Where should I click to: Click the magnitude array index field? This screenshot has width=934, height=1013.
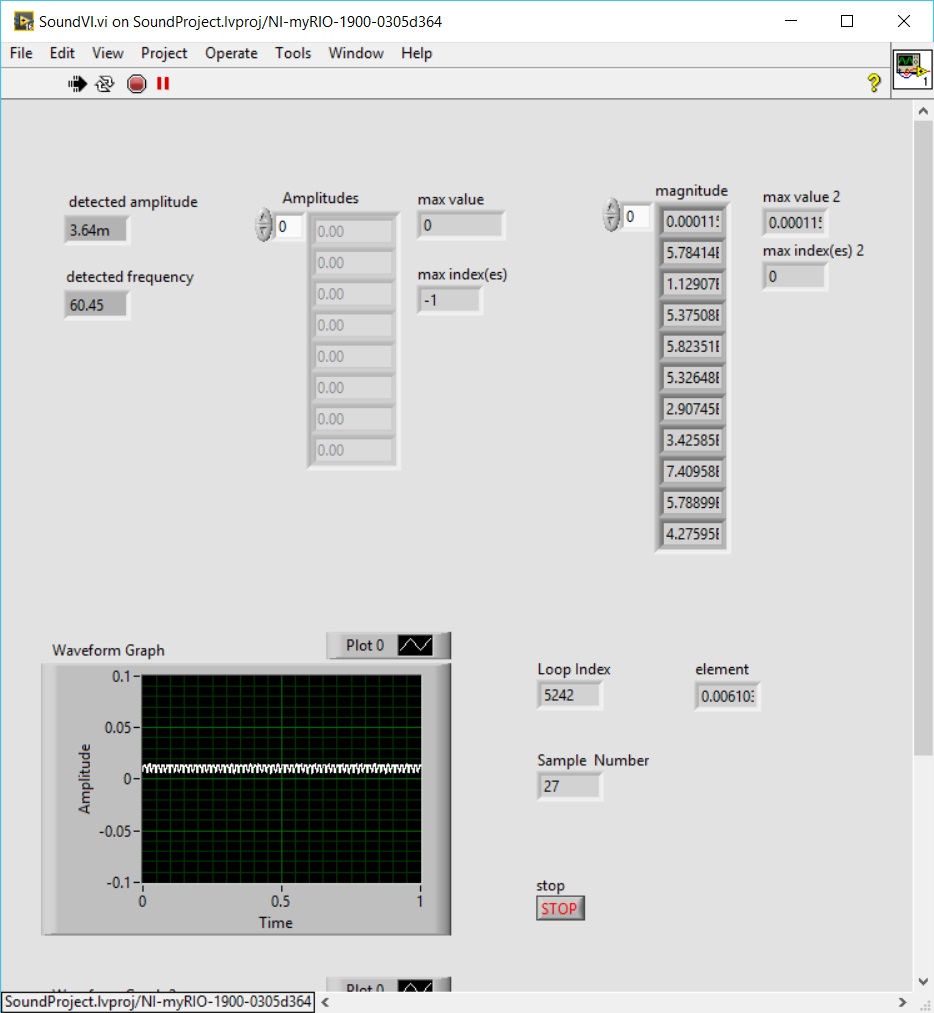(636, 217)
